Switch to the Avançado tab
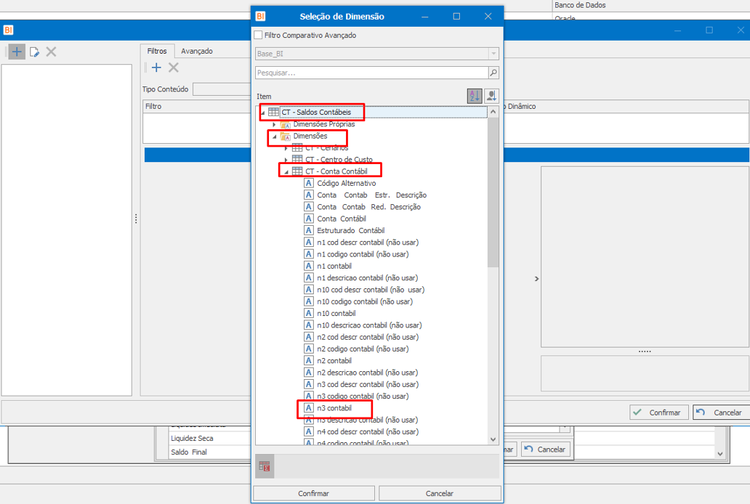750x504 pixels. tap(197, 51)
